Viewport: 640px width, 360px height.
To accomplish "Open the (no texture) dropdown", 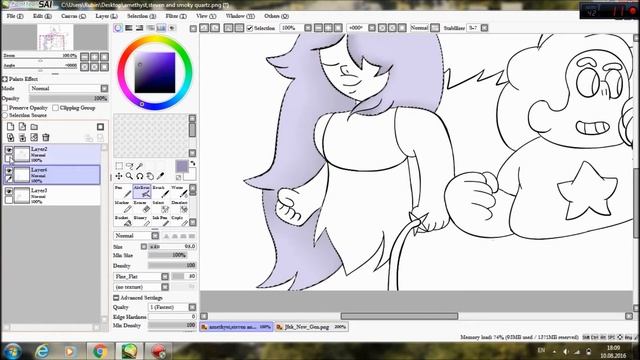I will [141, 287].
